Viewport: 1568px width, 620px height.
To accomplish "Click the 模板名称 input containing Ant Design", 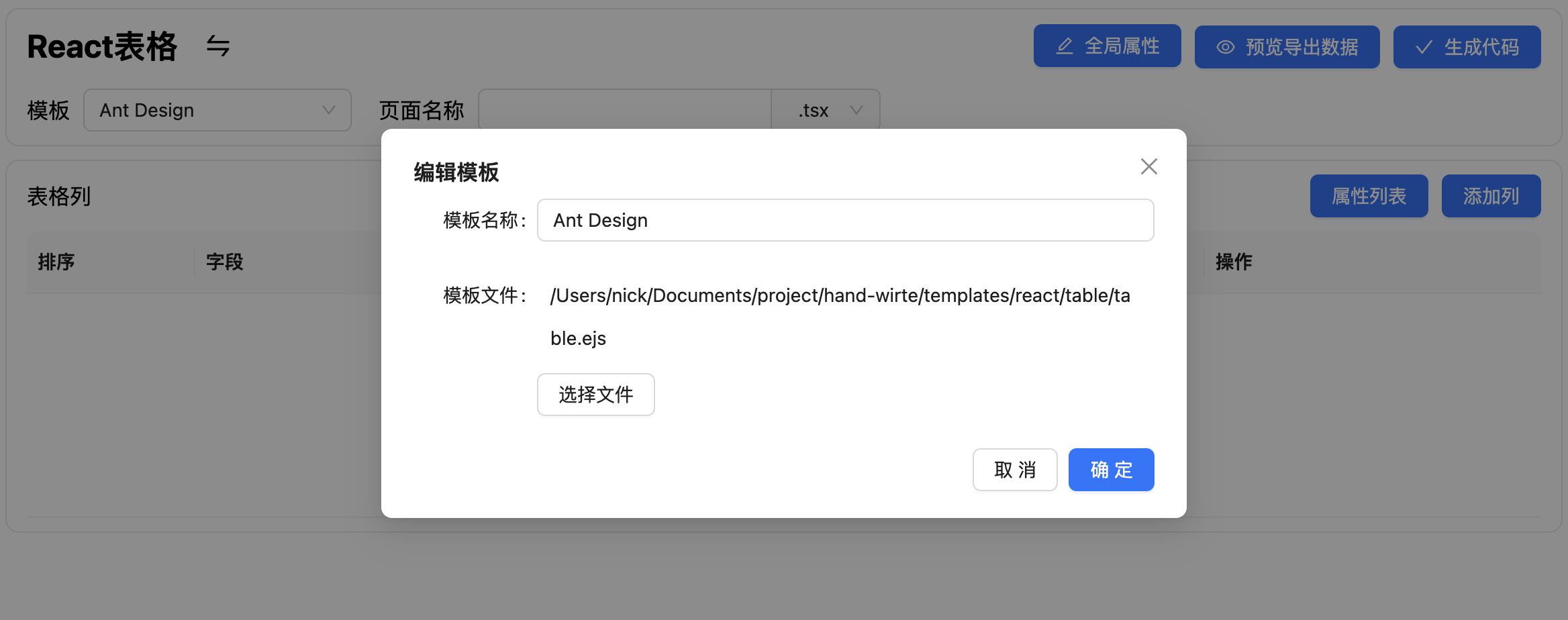I will 844,219.
